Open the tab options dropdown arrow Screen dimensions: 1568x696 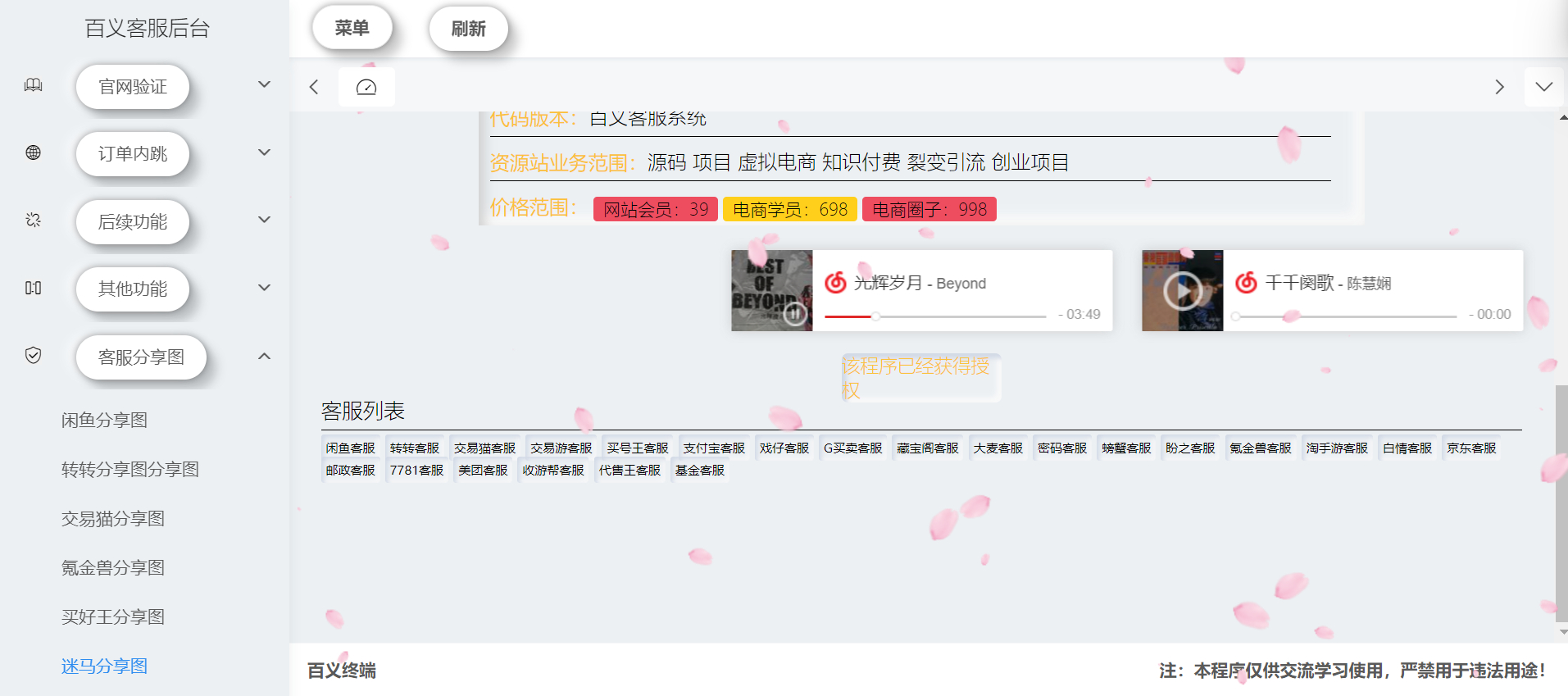pos(1543,87)
